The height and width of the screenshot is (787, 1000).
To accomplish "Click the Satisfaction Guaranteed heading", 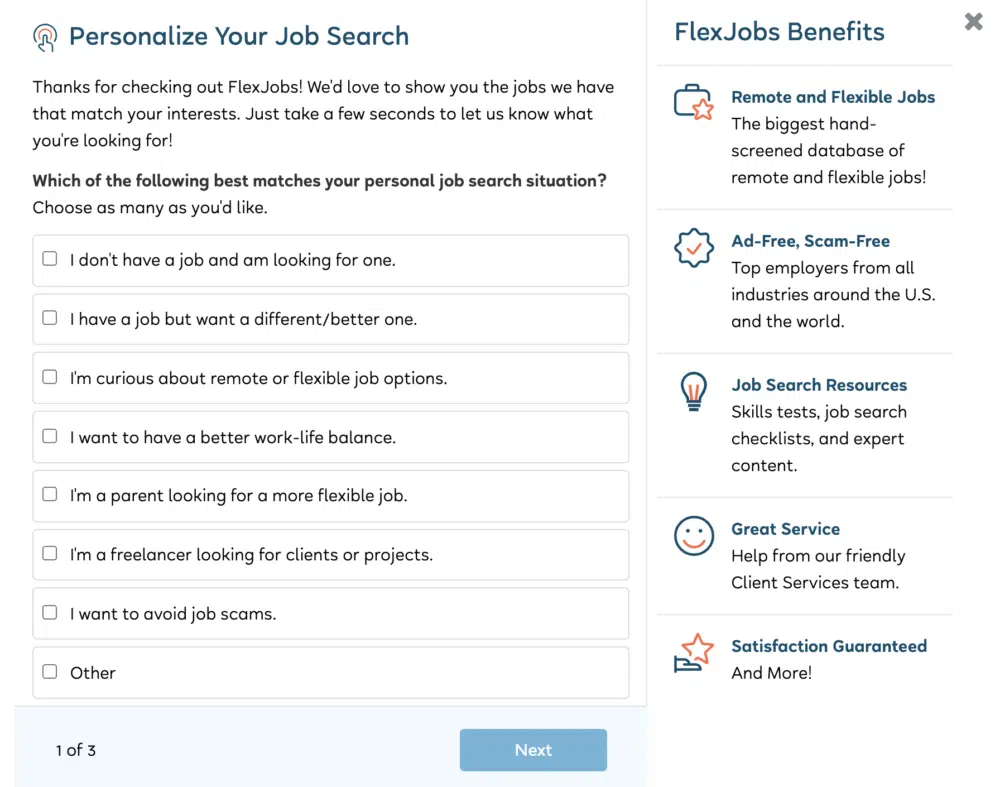I will (x=829, y=646).
